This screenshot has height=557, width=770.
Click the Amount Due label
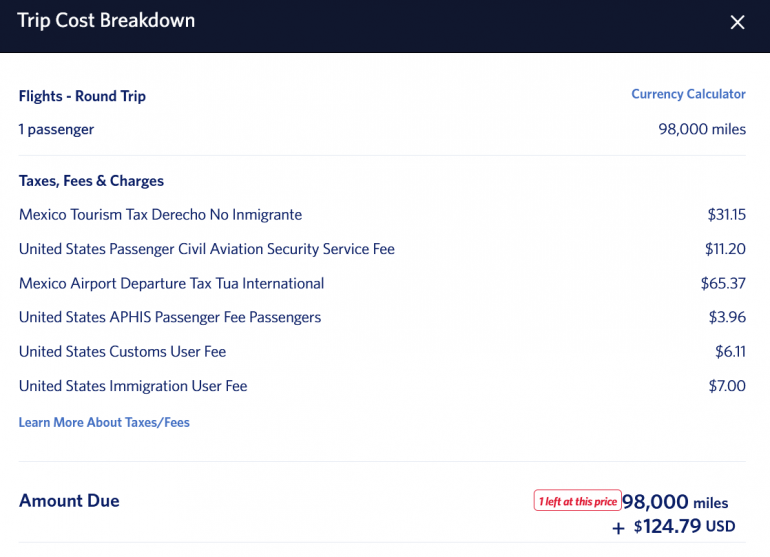click(x=69, y=501)
